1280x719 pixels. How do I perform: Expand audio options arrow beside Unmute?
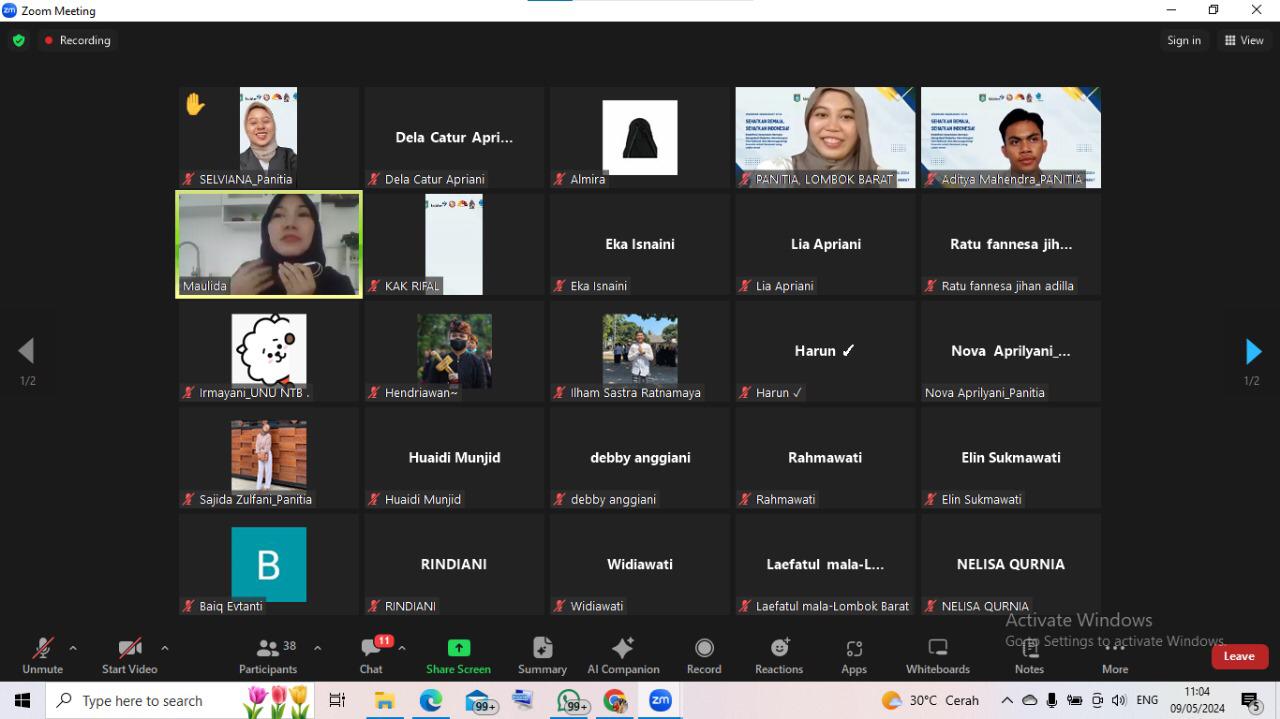(72, 648)
